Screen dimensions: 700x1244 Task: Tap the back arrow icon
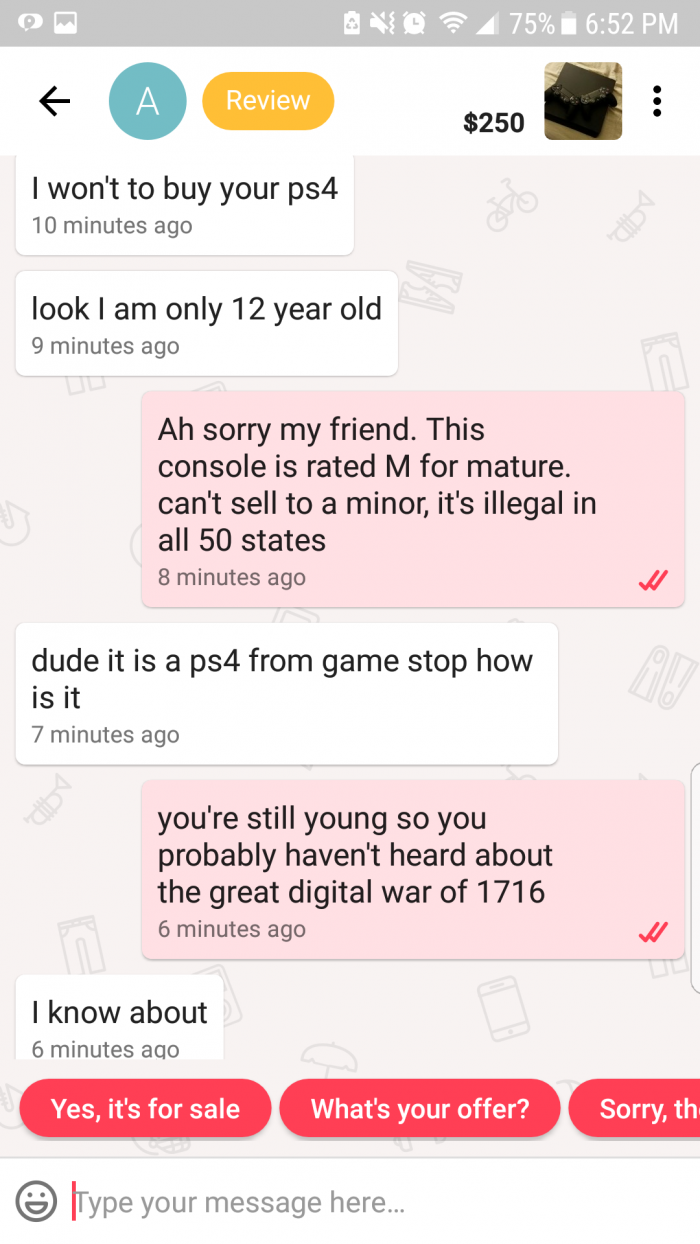pos(54,101)
